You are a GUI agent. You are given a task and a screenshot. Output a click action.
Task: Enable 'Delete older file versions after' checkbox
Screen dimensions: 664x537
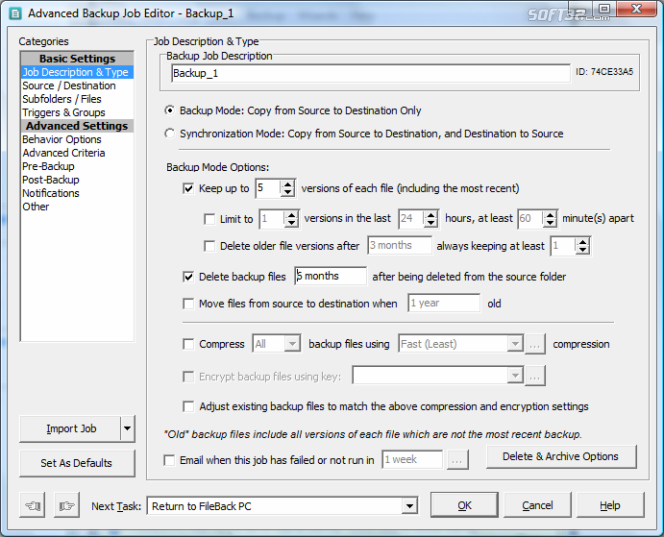209,246
